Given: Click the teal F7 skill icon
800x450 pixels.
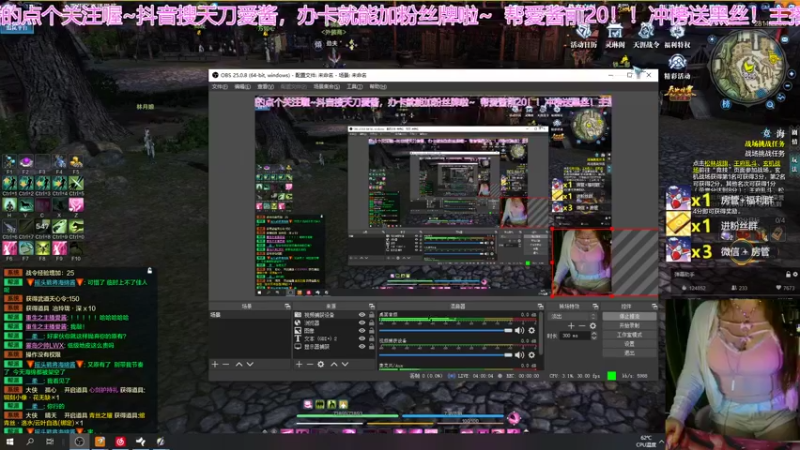Looking at the screenshot, I should point(26,248).
